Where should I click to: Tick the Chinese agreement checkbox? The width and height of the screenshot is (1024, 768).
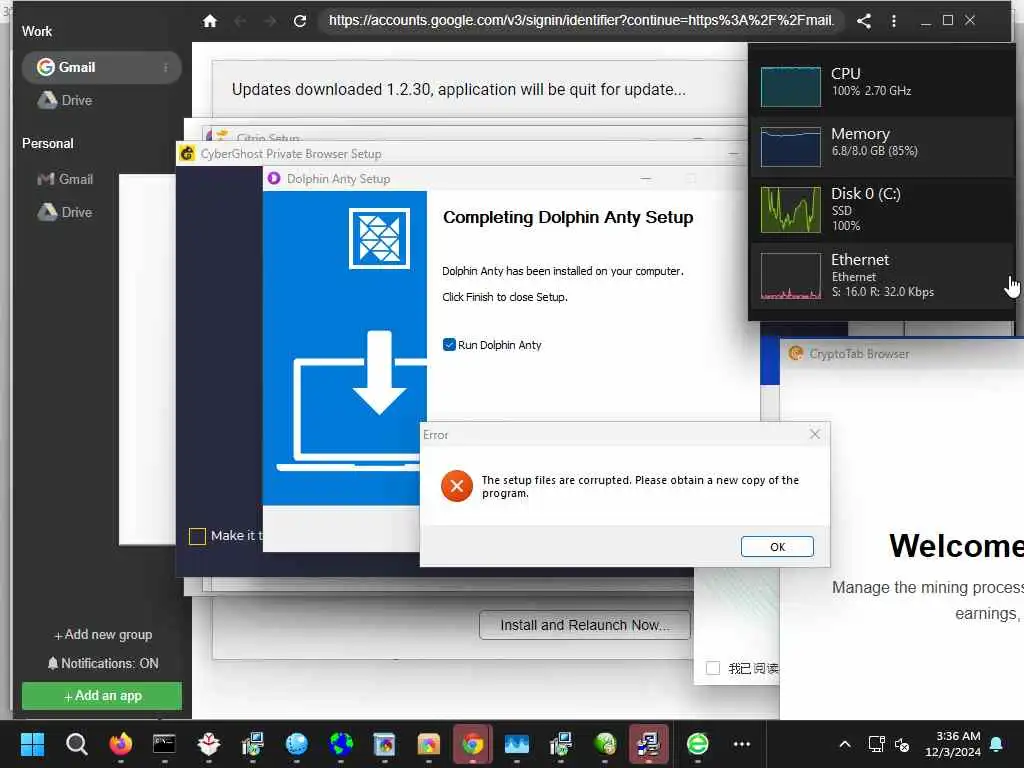713,668
